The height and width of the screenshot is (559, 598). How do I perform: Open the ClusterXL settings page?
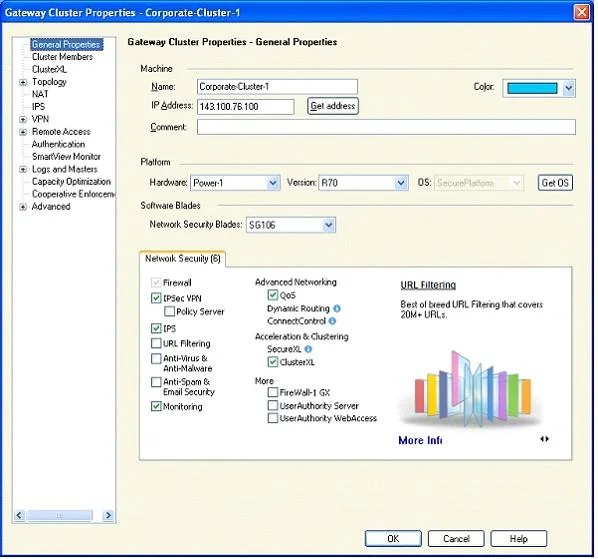tap(49, 69)
